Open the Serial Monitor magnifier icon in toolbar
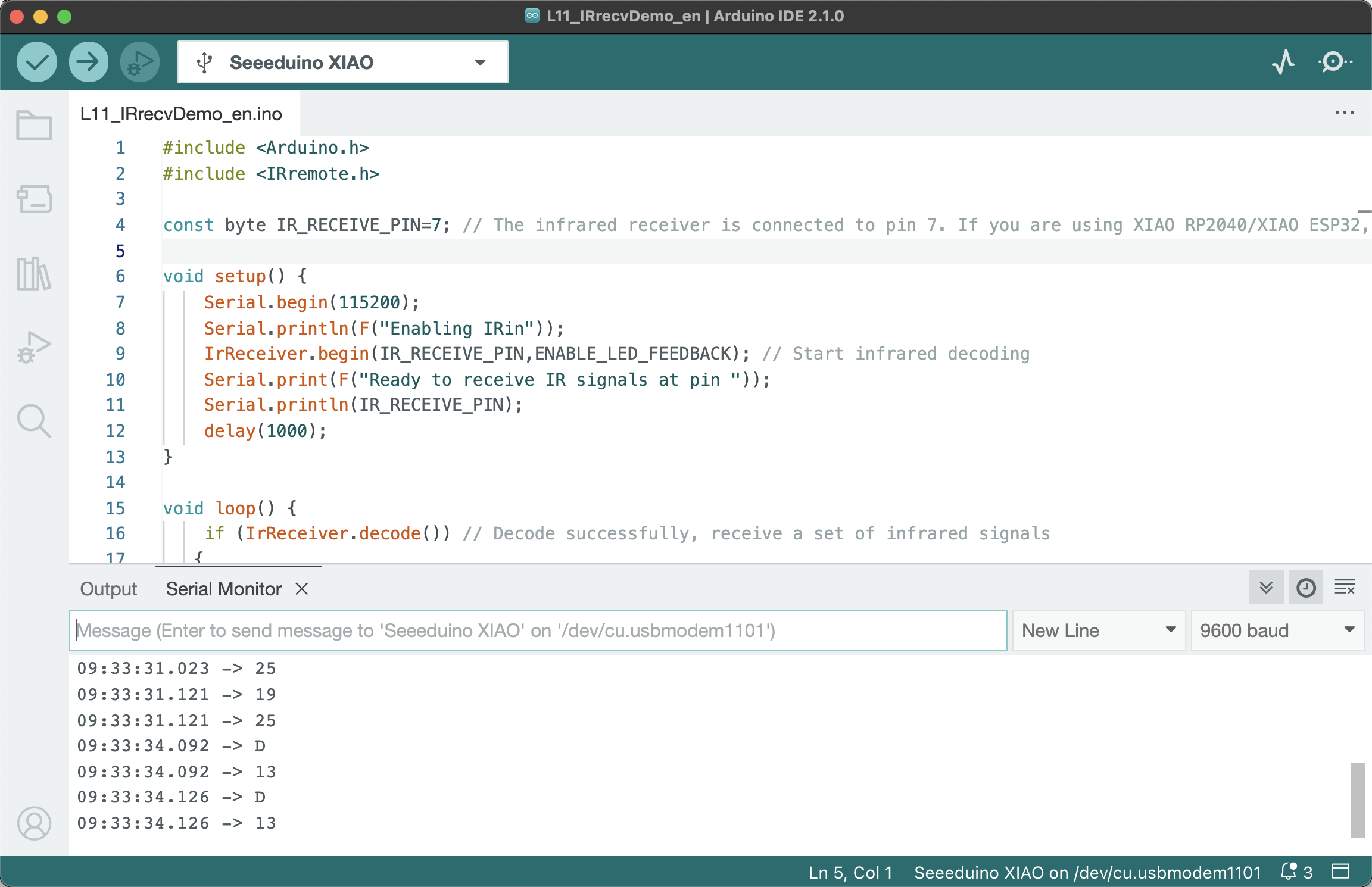 (x=1335, y=62)
